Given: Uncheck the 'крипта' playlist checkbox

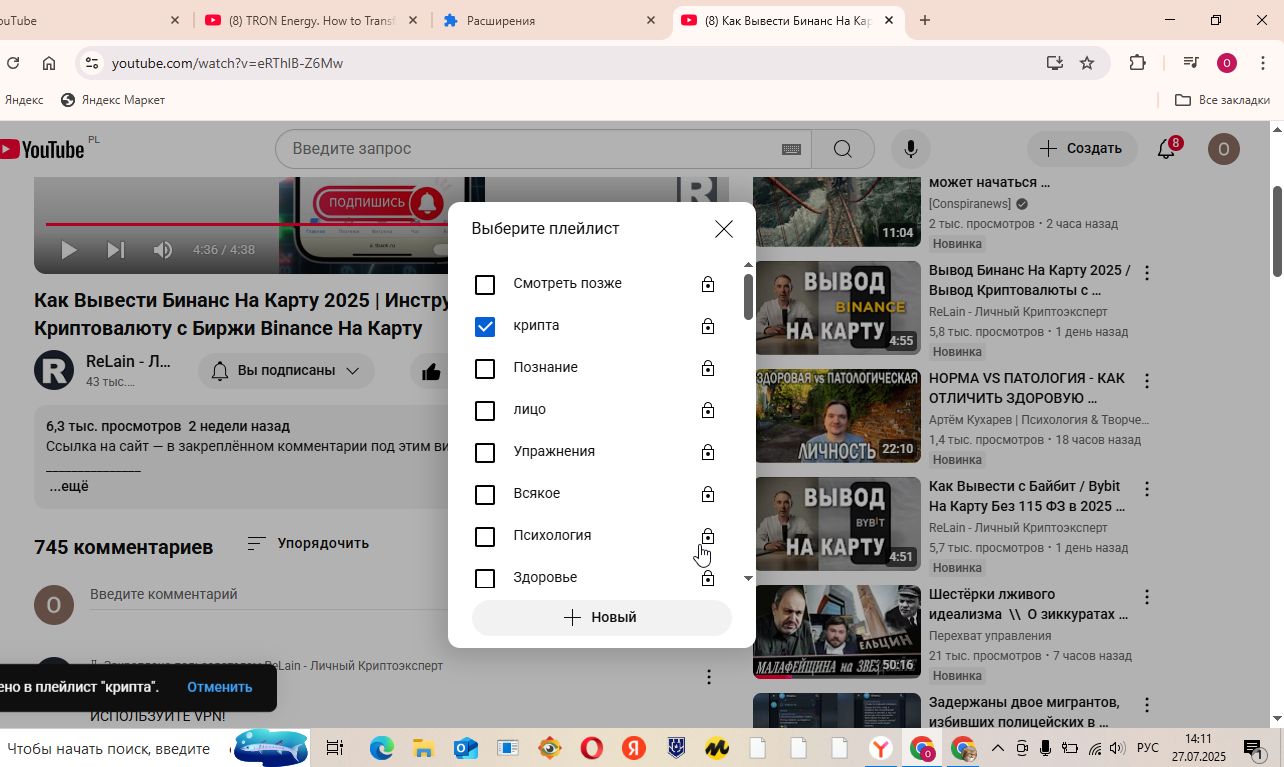Looking at the screenshot, I should pos(485,327).
